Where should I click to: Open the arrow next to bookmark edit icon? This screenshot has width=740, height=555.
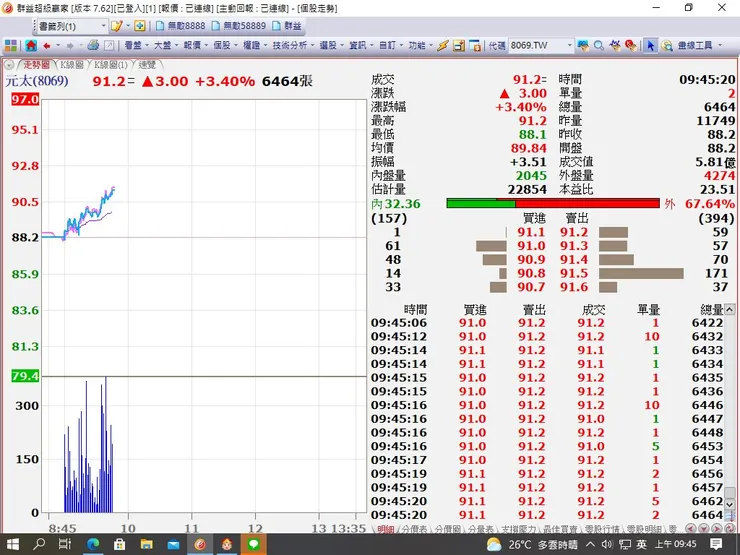click(128, 26)
